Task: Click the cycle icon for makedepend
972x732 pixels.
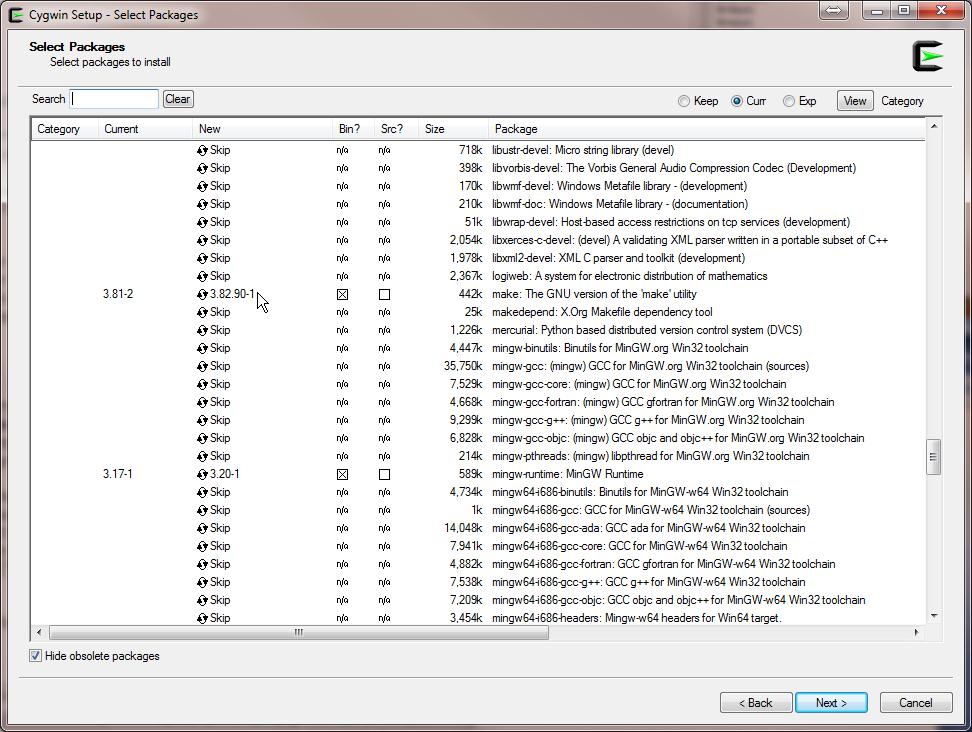Action: click(202, 312)
